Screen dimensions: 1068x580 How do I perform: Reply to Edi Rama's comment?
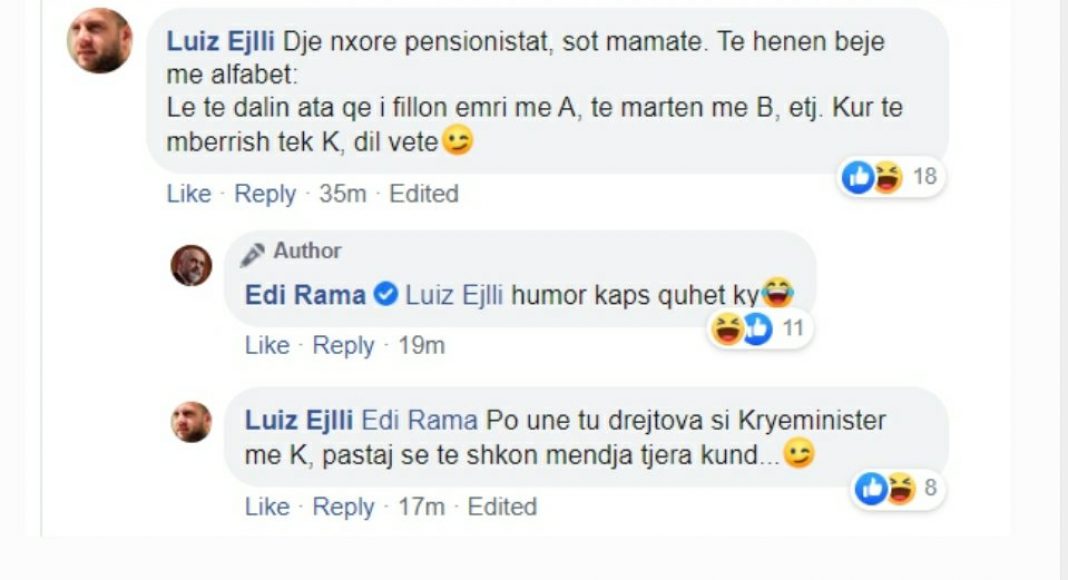pyautogui.click(x=343, y=346)
